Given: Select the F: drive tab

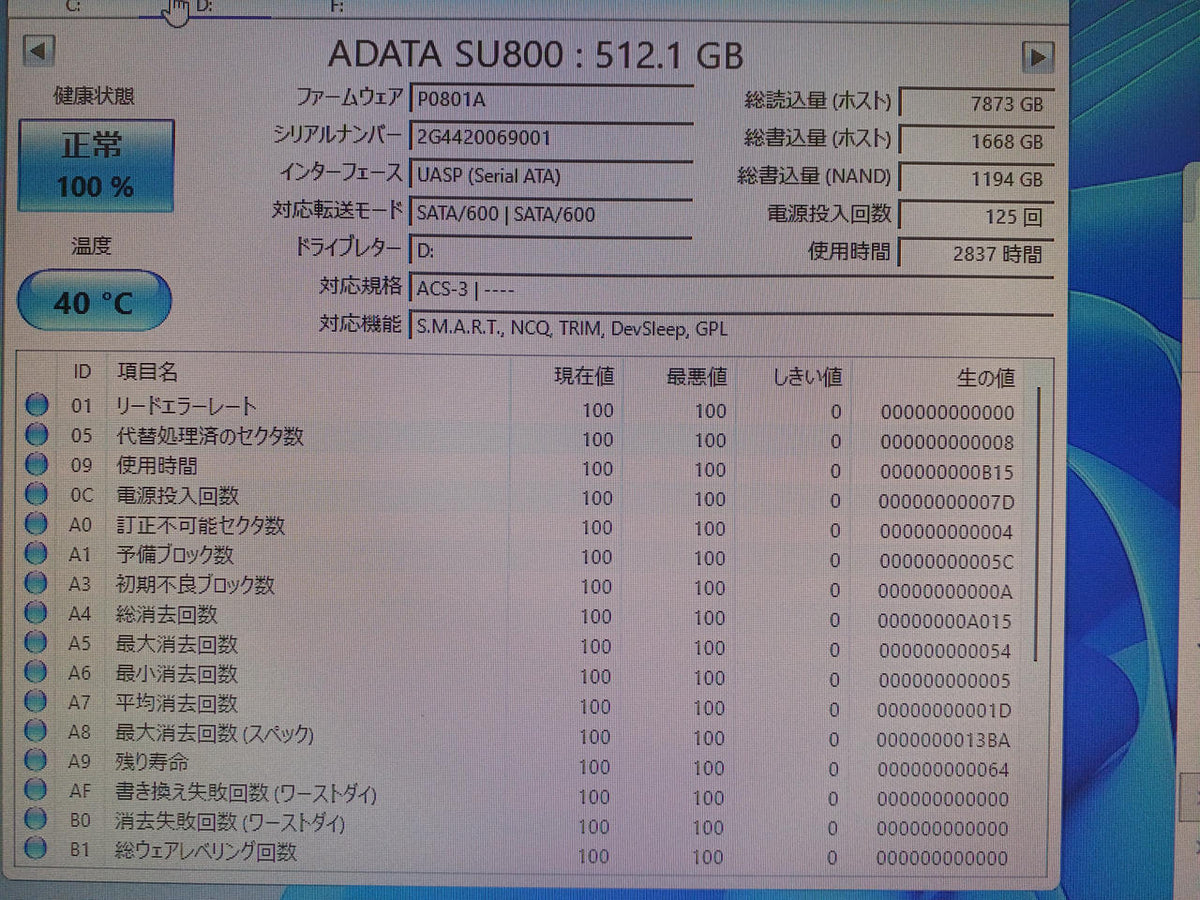Looking at the screenshot, I should [x=338, y=7].
